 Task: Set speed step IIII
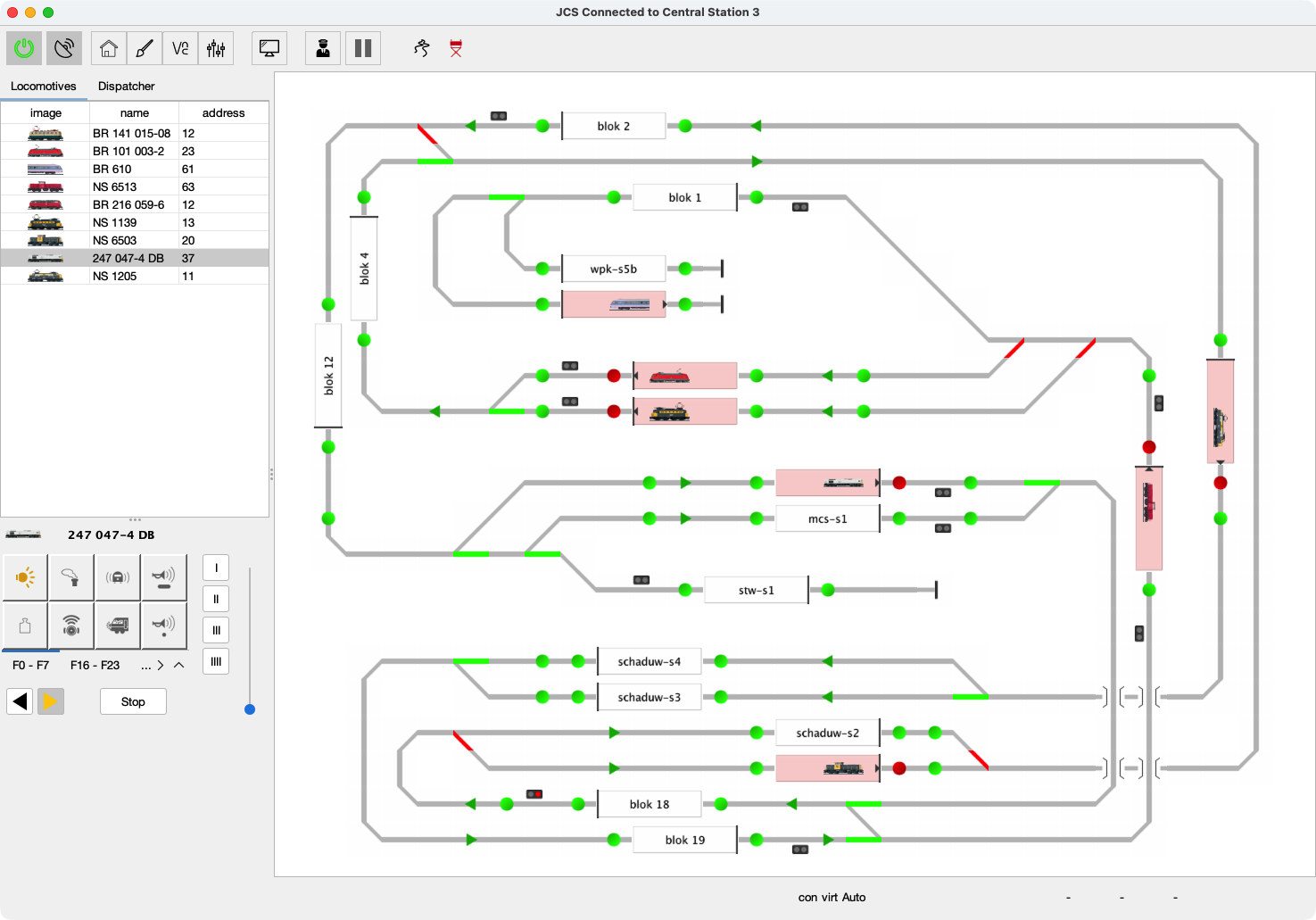216,661
